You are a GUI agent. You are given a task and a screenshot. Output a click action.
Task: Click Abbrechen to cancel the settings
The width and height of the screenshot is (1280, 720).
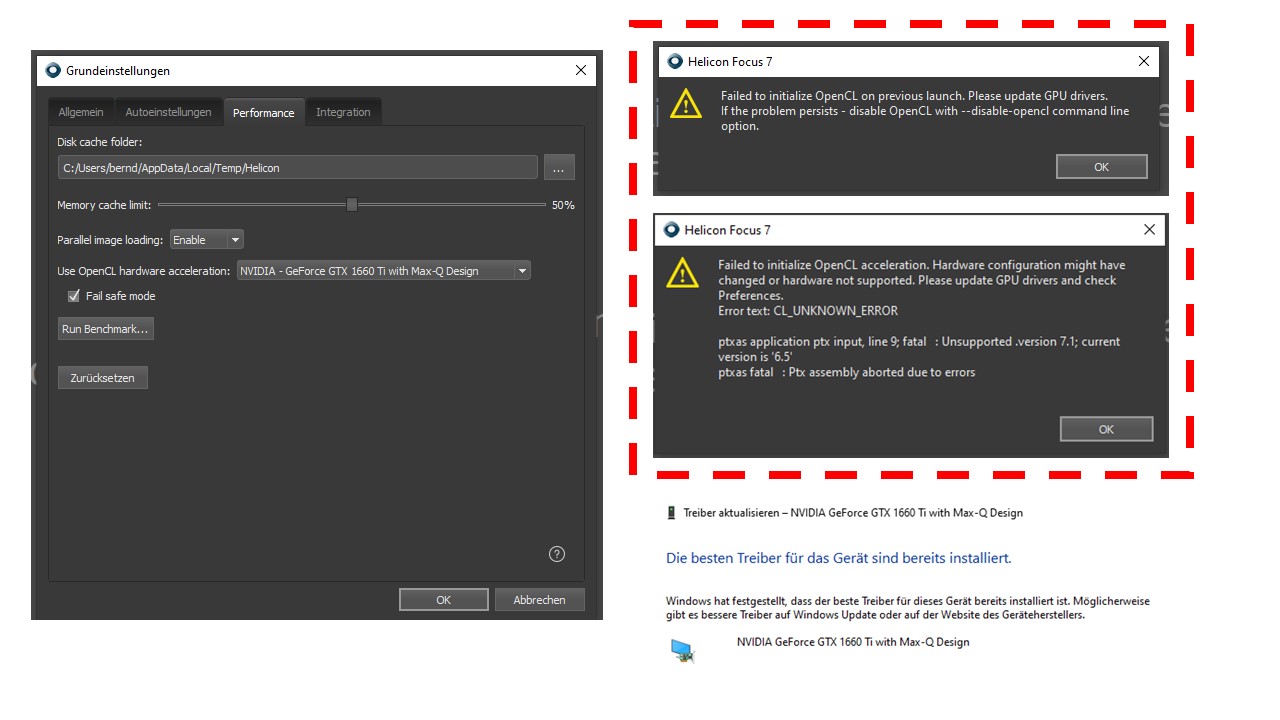(x=540, y=600)
